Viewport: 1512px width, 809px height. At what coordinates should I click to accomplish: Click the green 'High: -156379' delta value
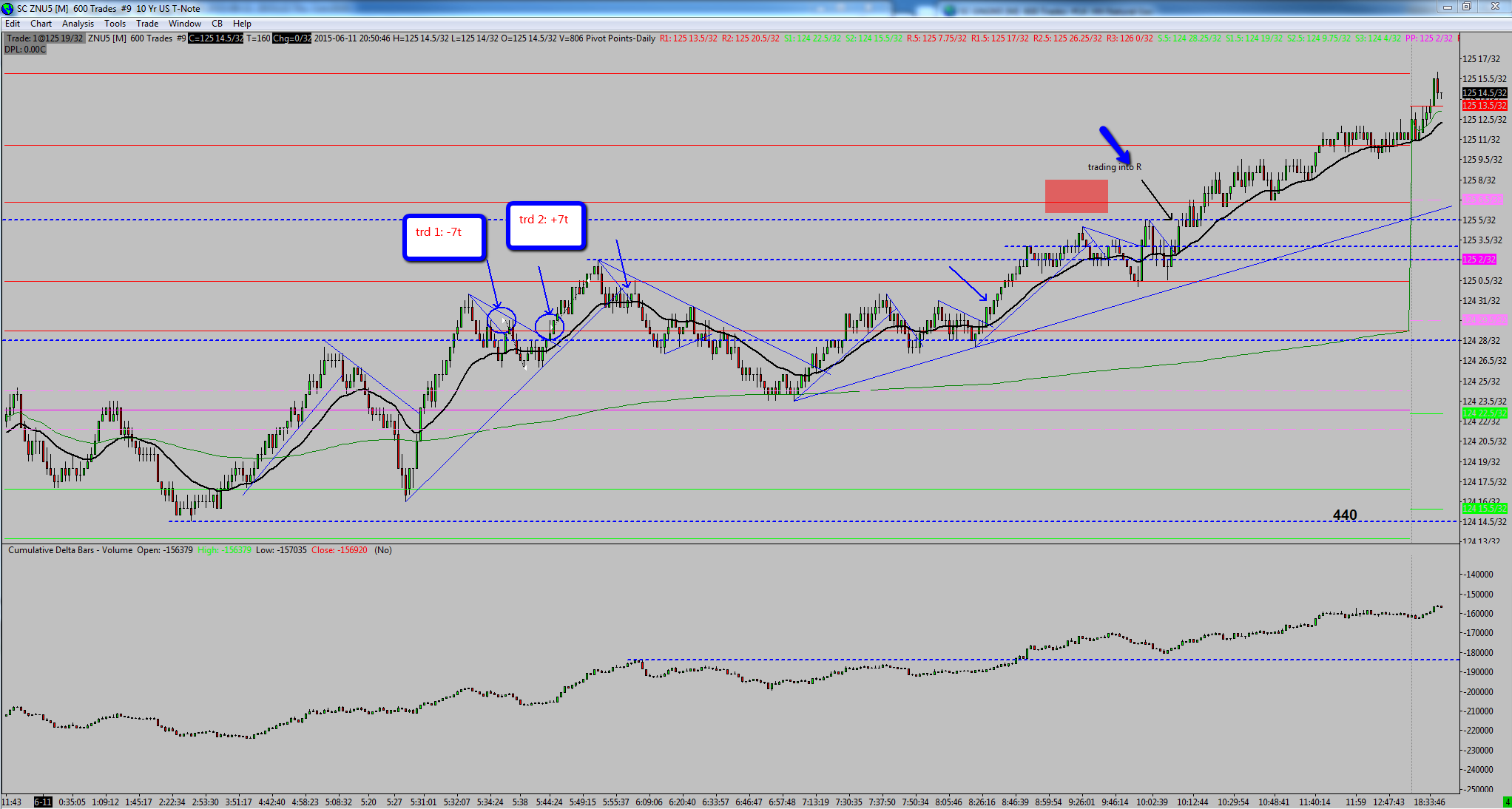tap(225, 550)
